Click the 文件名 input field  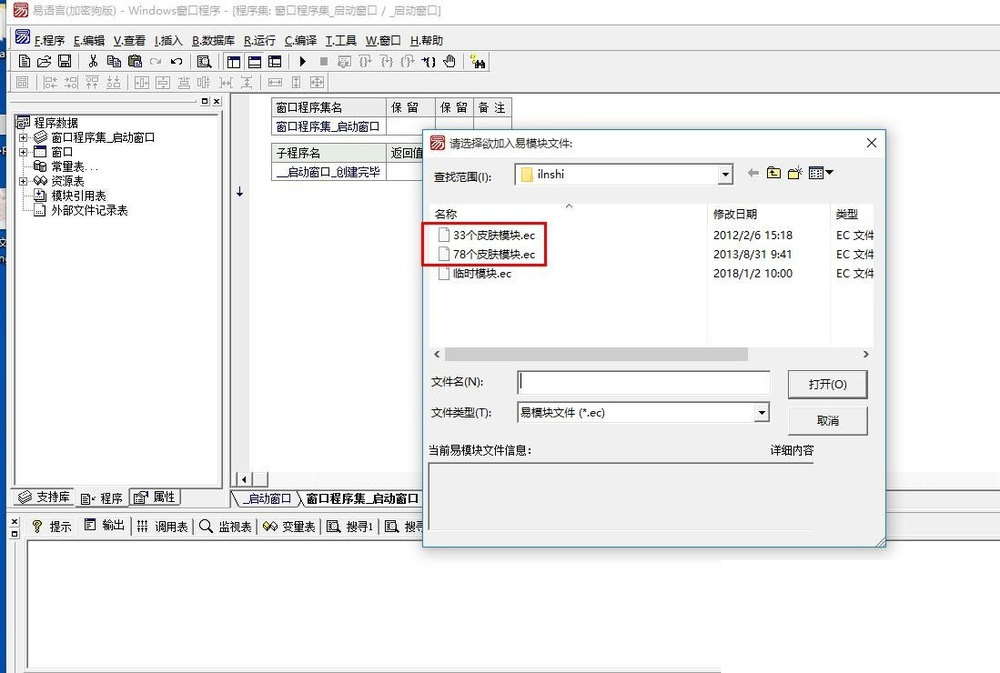tap(643, 382)
